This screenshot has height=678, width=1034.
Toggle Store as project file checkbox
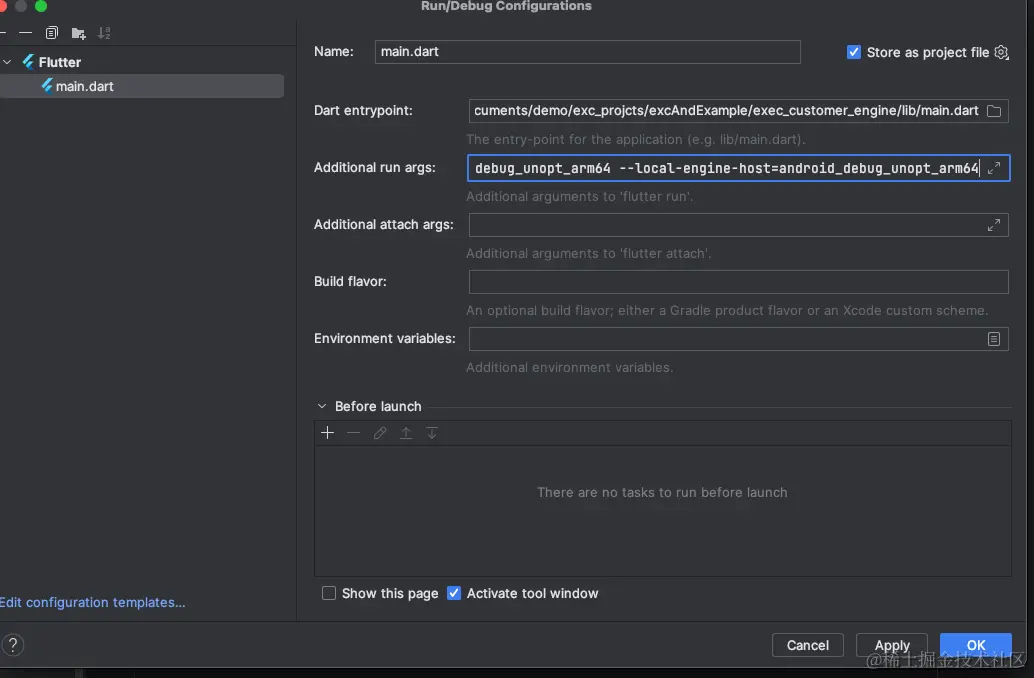[x=853, y=52]
